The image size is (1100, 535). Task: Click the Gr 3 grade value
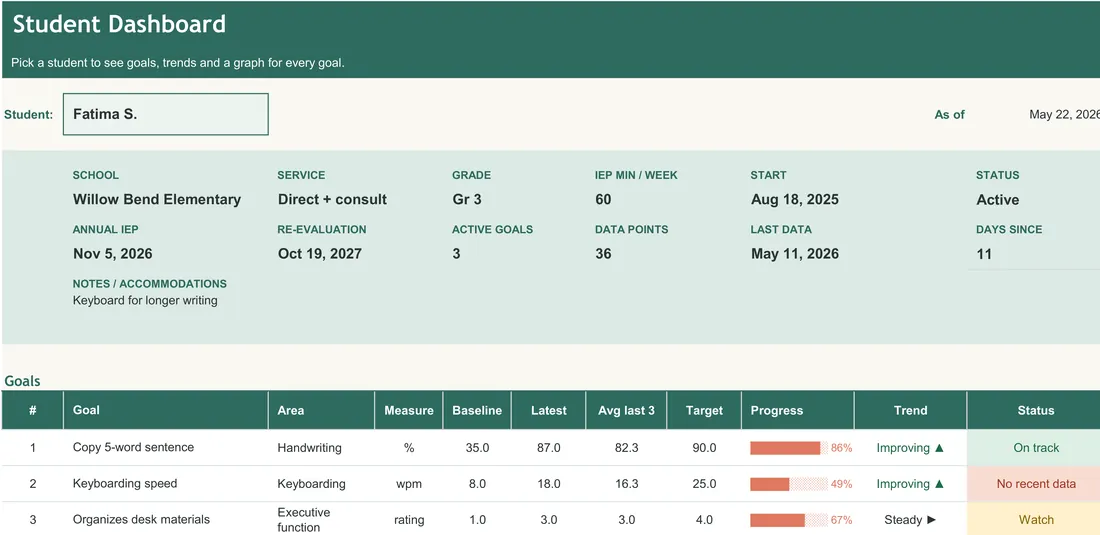click(467, 200)
